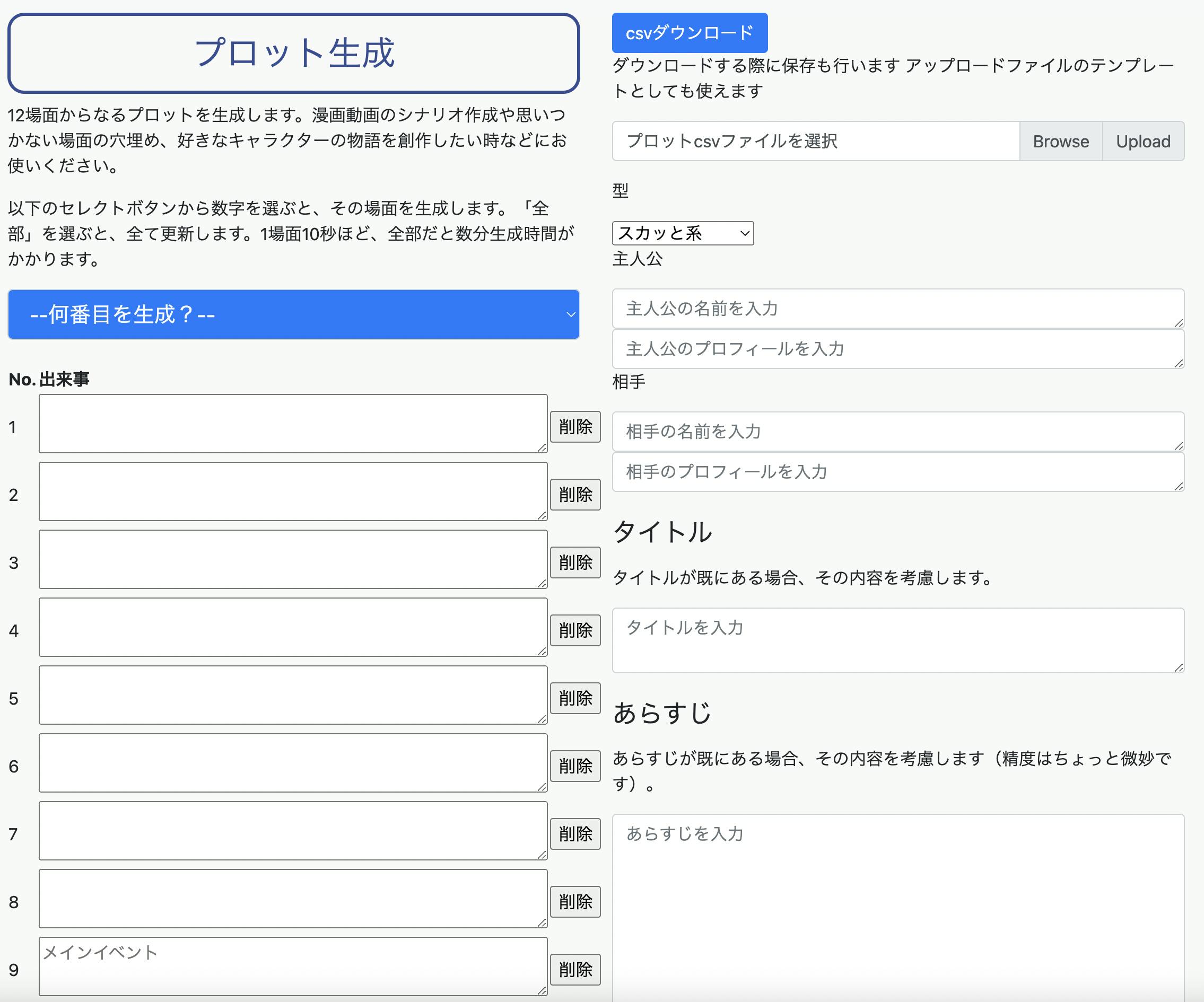Focus the 相手のプロフィールを入力 field
The image size is (1204, 1002).
[897, 471]
